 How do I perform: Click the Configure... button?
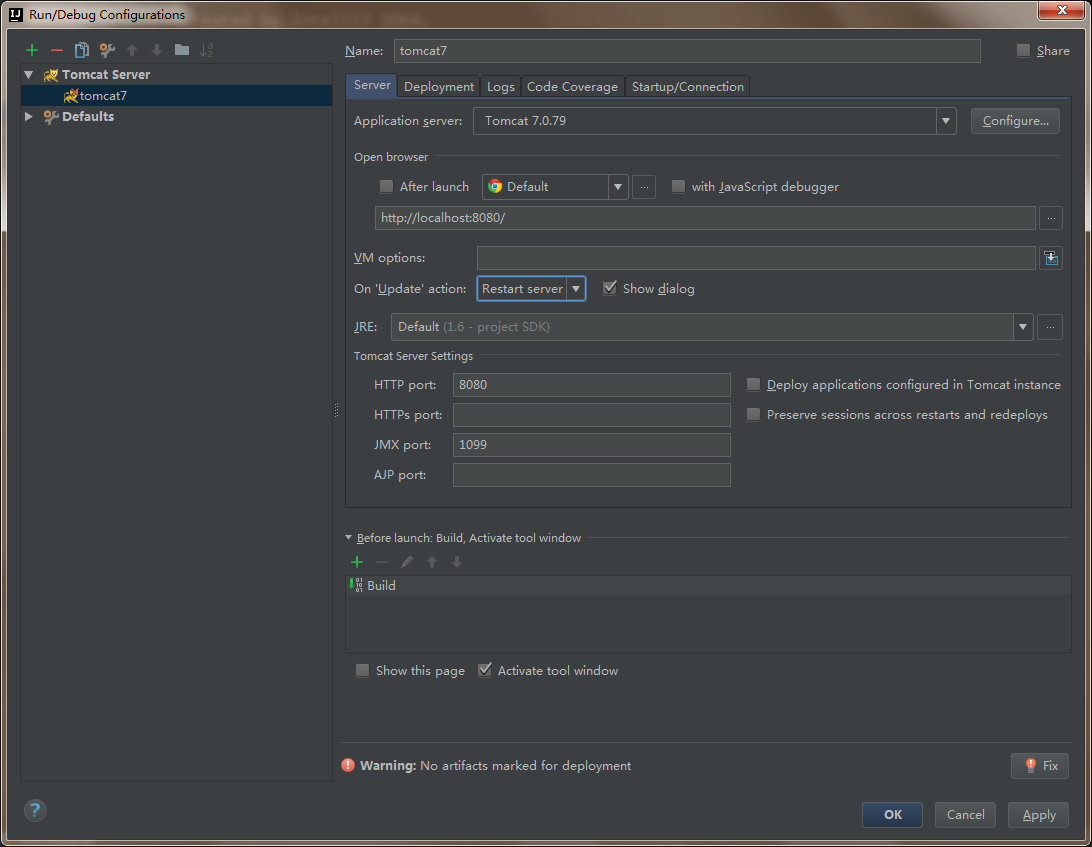click(x=1015, y=121)
